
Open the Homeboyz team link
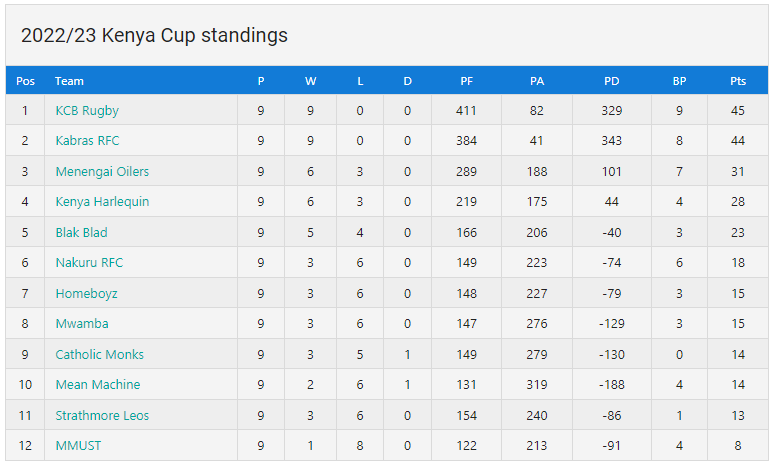(86, 293)
